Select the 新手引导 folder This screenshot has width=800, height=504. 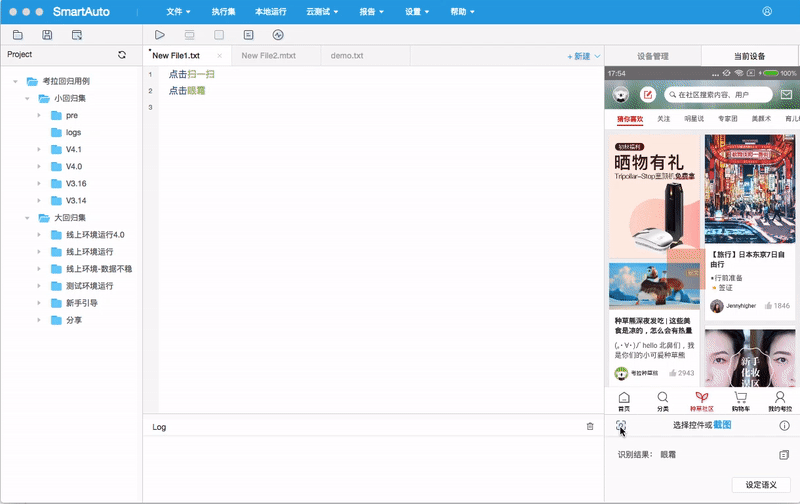[74, 303]
